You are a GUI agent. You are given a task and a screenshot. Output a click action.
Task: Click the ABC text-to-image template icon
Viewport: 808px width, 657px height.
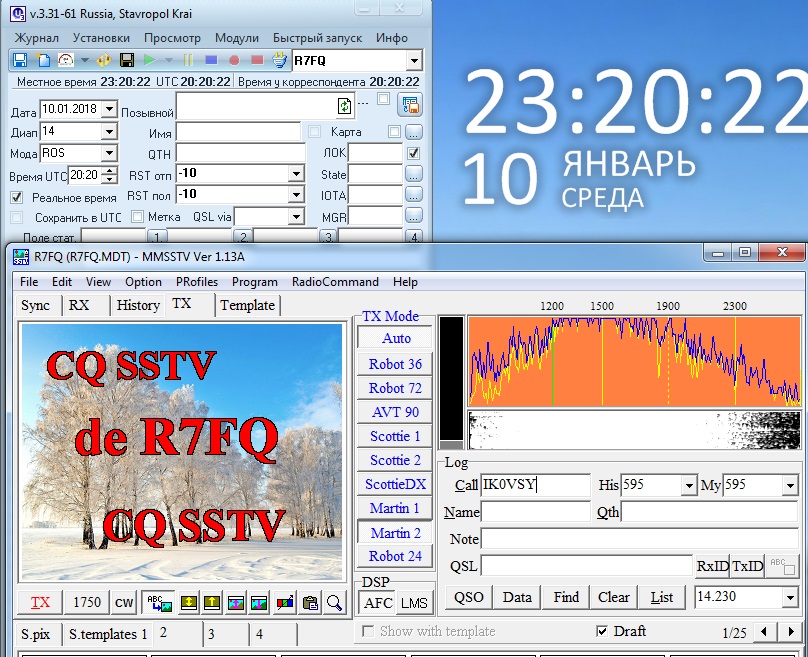point(158,602)
